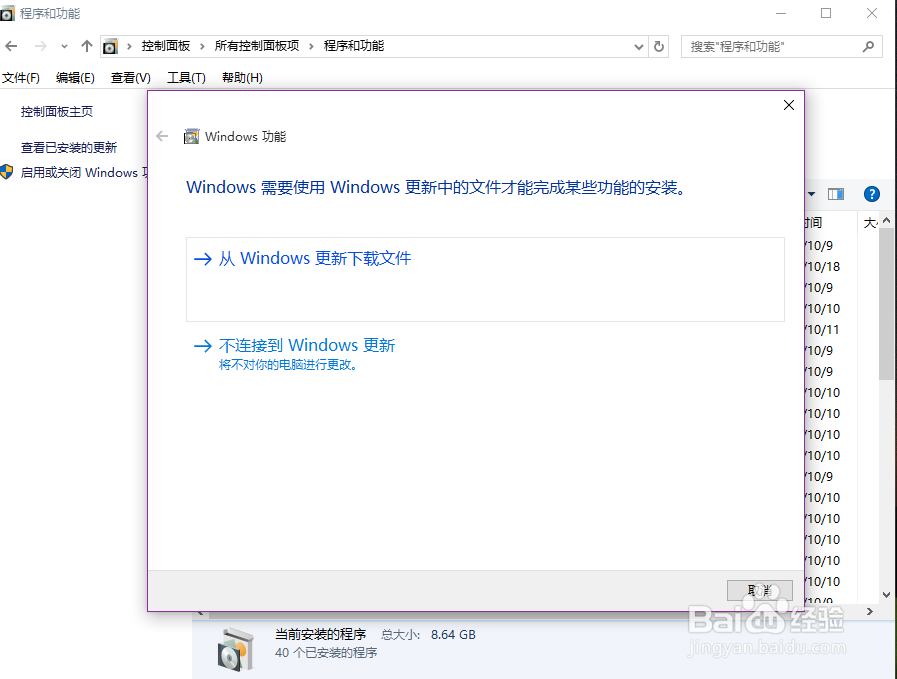Image resolution: width=897 pixels, height=679 pixels.
Task: Open Help via the blue question mark icon
Action: tap(872, 194)
